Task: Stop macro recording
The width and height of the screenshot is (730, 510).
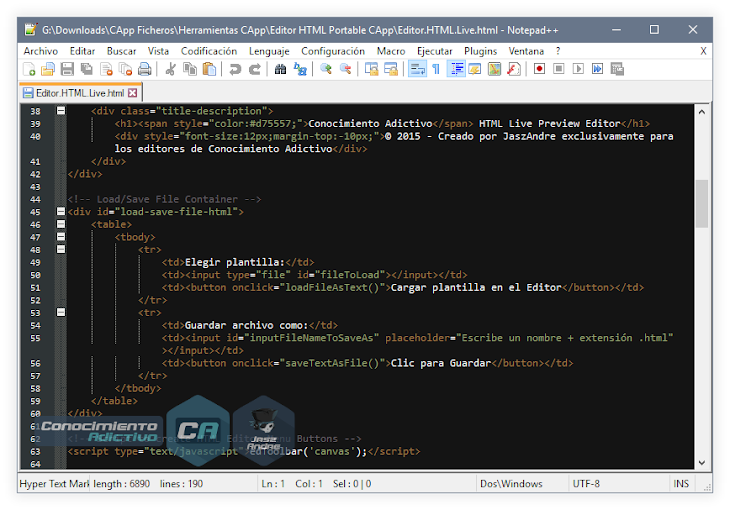Action: tap(559, 69)
